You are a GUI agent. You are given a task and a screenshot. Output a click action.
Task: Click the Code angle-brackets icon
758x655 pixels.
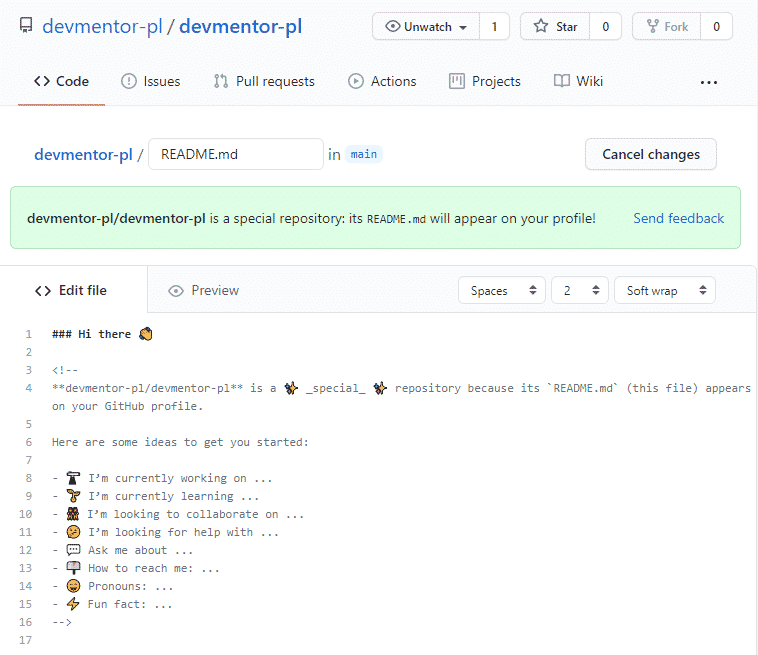click(x=42, y=81)
